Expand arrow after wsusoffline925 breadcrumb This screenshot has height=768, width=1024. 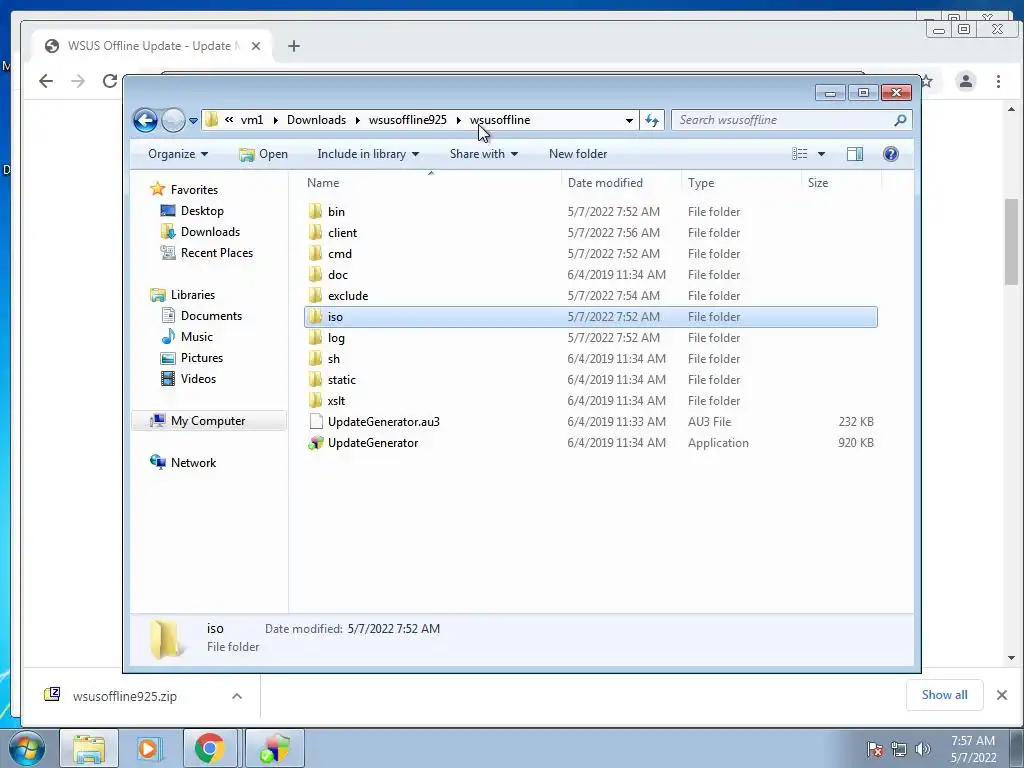pyautogui.click(x=458, y=120)
